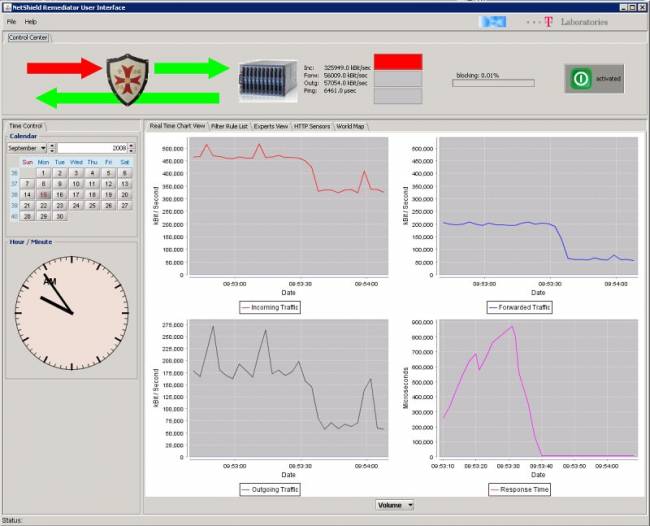This screenshot has height=526, width=650.
Task: Click the Incoming Traffic legend
Action: click(270, 307)
